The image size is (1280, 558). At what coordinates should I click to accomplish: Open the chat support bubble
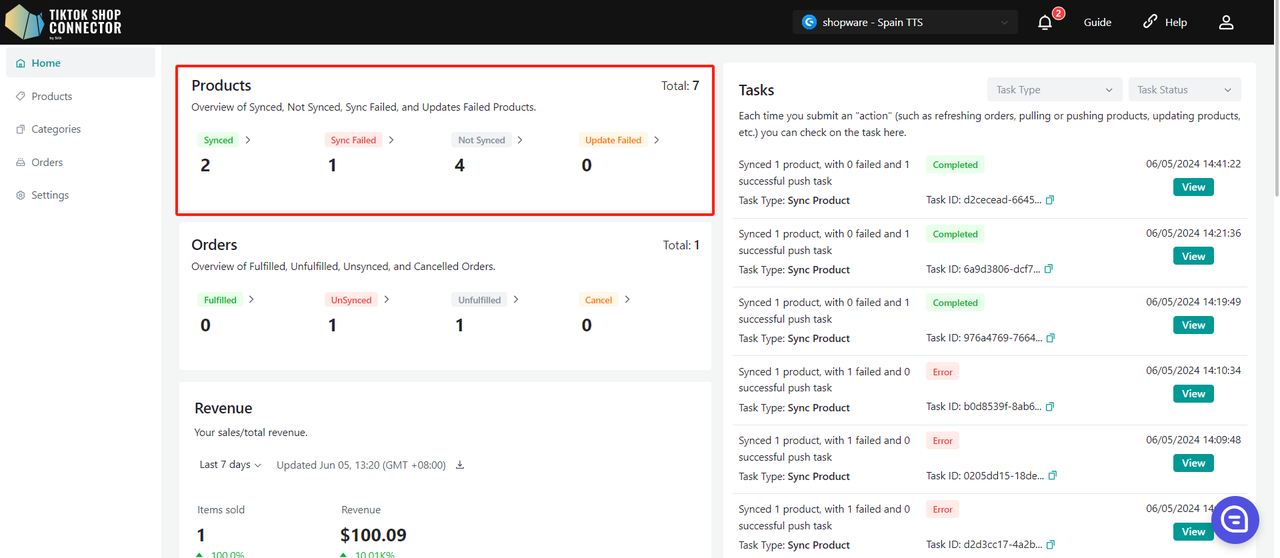pos(1234,519)
